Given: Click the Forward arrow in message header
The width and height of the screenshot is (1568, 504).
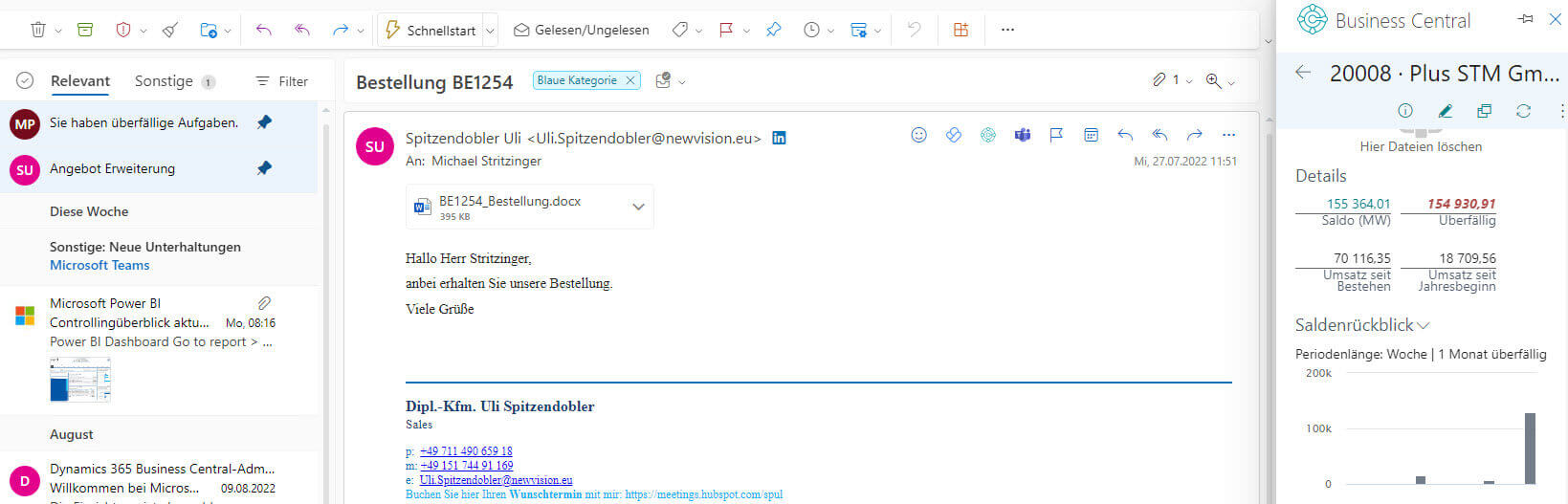Looking at the screenshot, I should [x=1194, y=135].
